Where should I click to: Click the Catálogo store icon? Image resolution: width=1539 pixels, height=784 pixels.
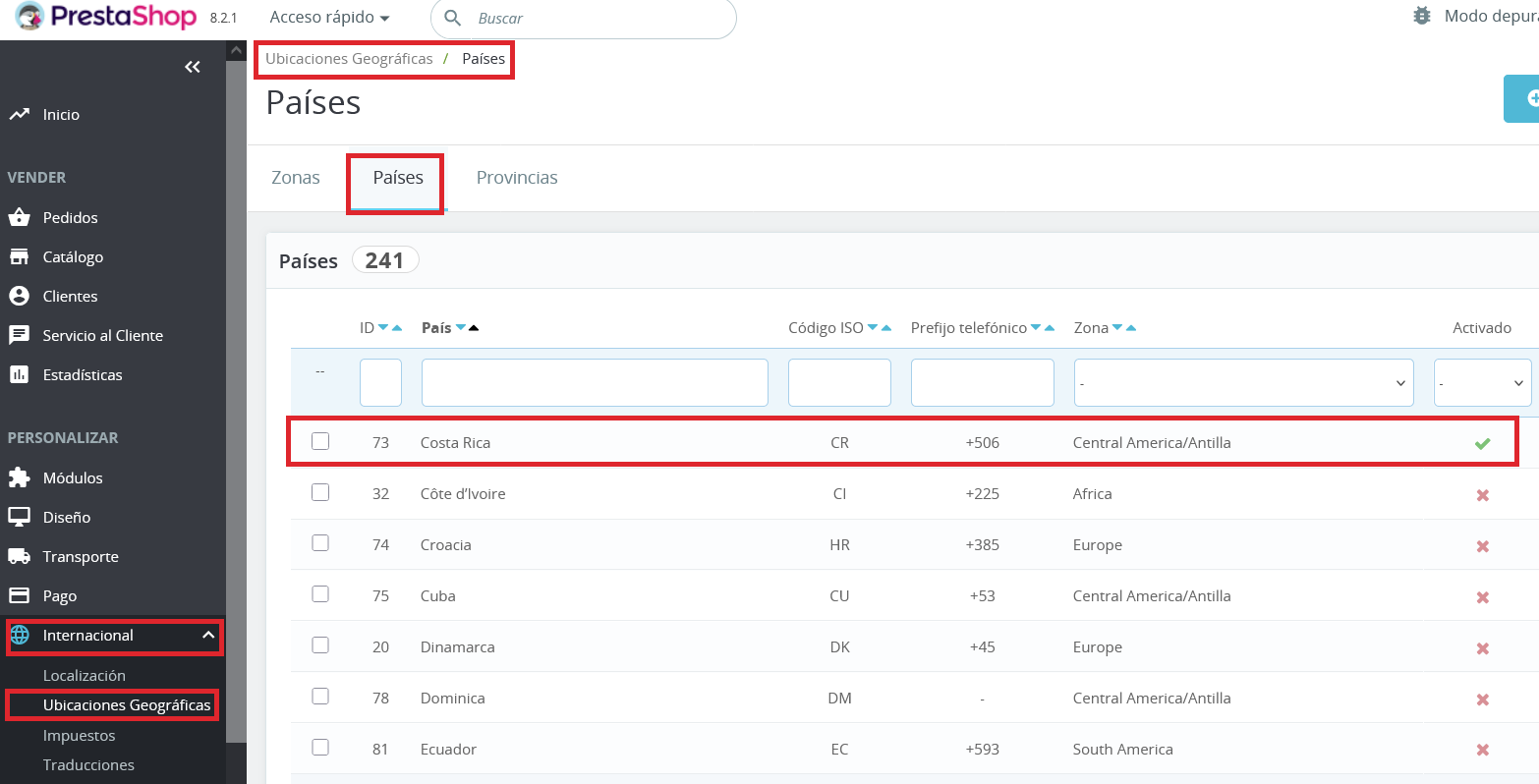pos(19,256)
